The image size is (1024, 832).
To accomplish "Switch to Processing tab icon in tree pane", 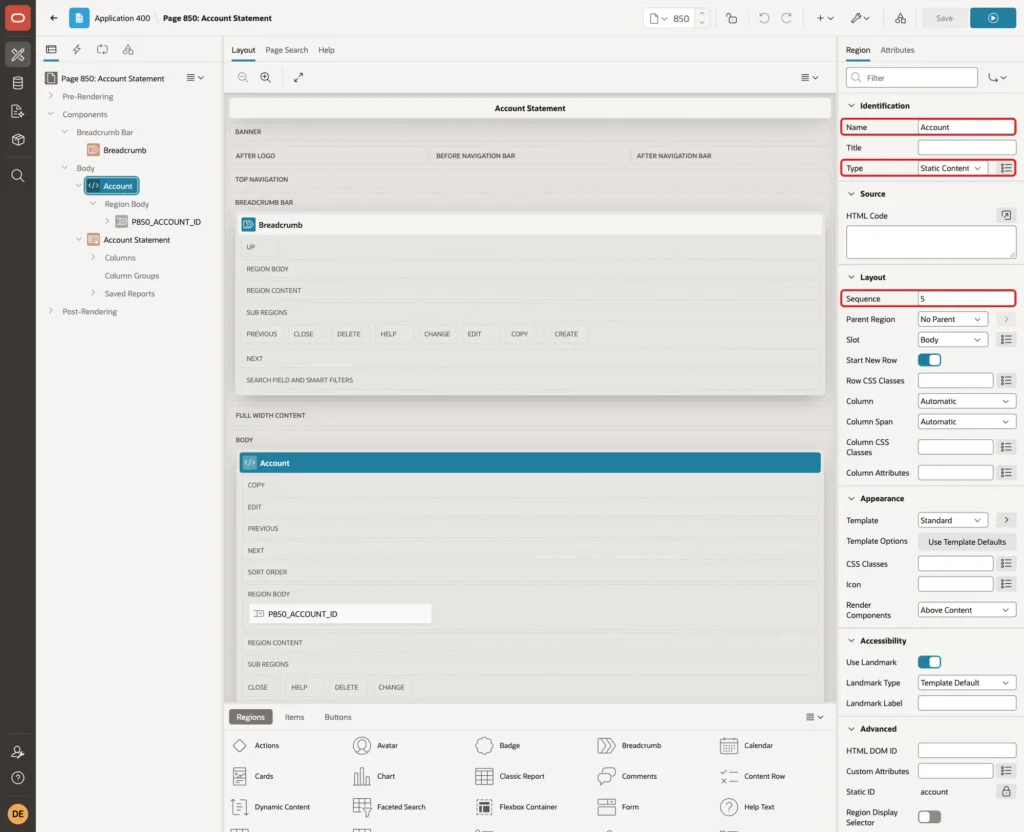I will 102,50.
